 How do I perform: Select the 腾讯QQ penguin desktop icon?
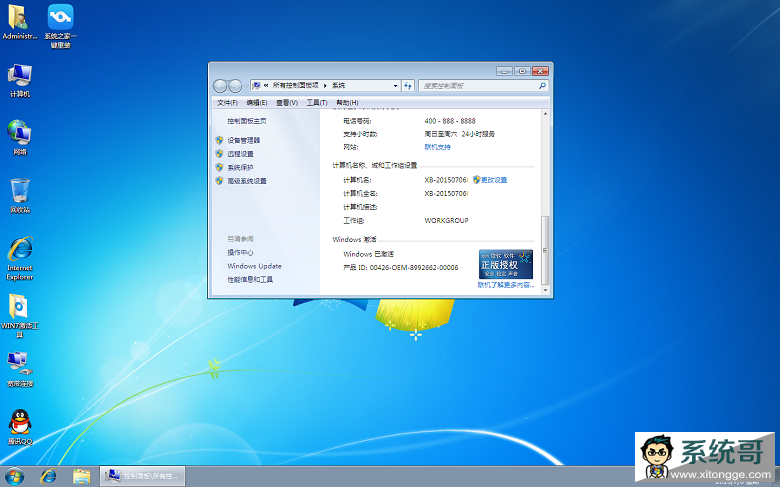click(20, 427)
